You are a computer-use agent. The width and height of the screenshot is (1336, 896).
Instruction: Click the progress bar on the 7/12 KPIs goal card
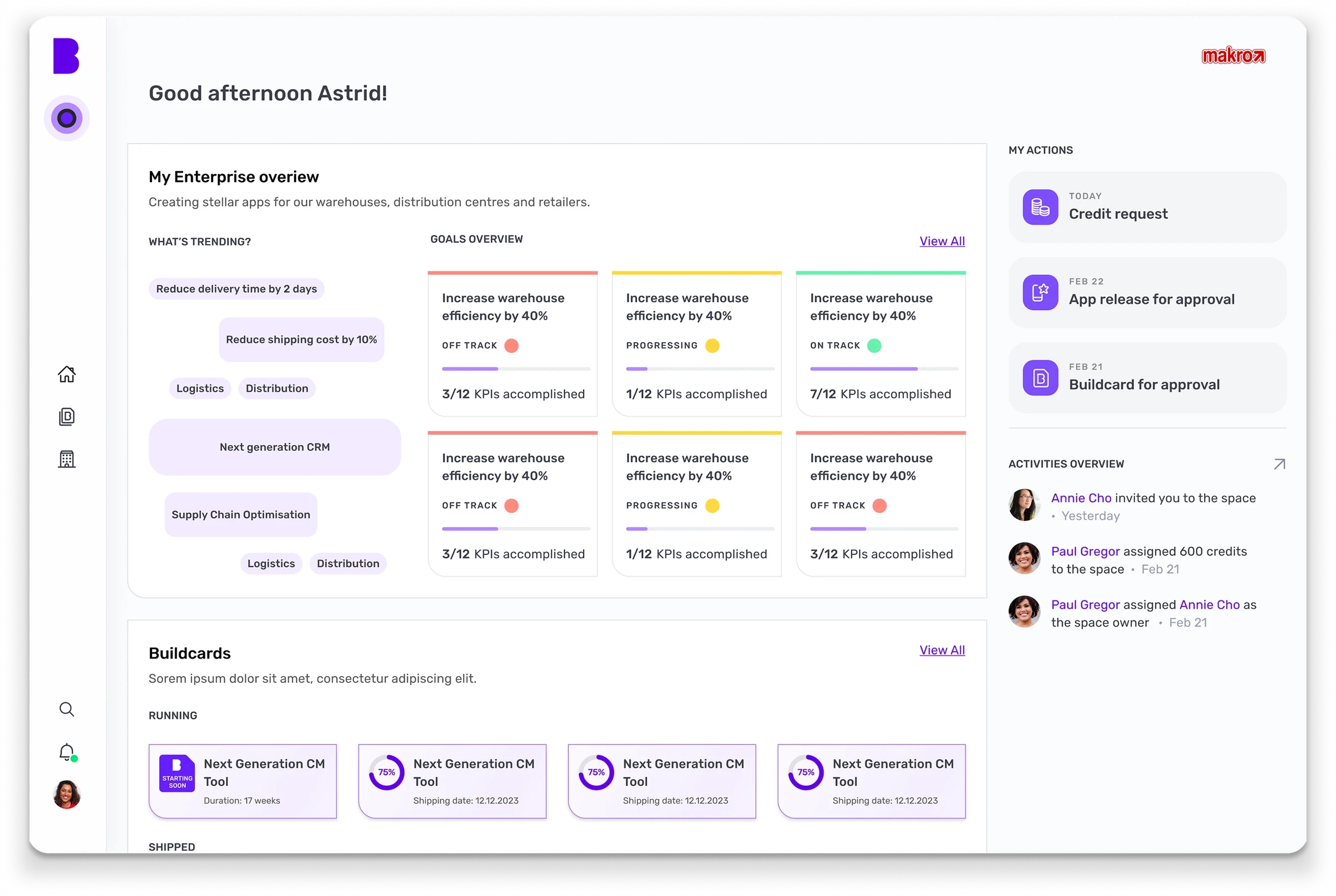pyautogui.click(x=885, y=369)
